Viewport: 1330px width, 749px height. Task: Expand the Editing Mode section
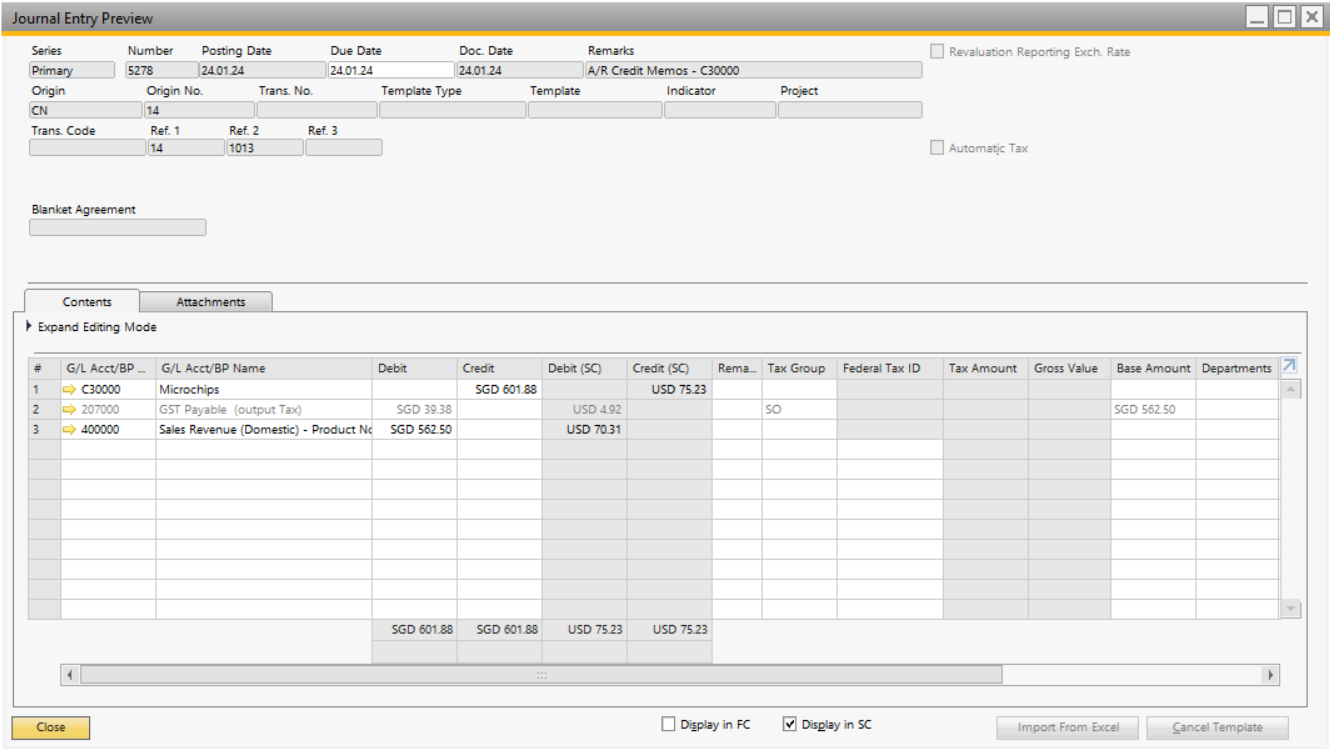click(x=91, y=327)
